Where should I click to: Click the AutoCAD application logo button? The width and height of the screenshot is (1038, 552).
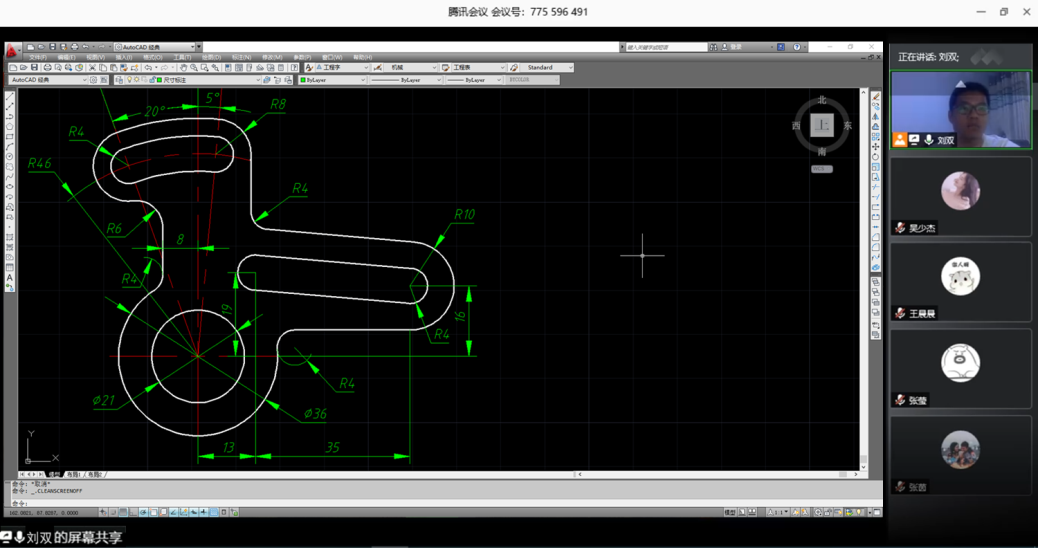[12, 50]
